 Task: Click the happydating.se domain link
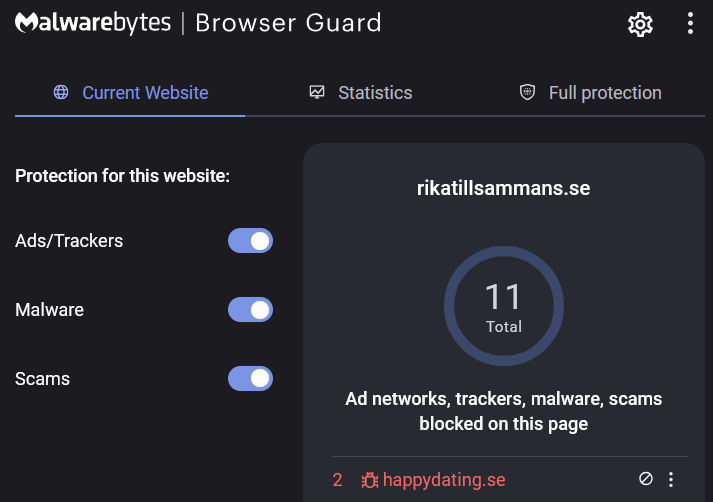[443, 480]
